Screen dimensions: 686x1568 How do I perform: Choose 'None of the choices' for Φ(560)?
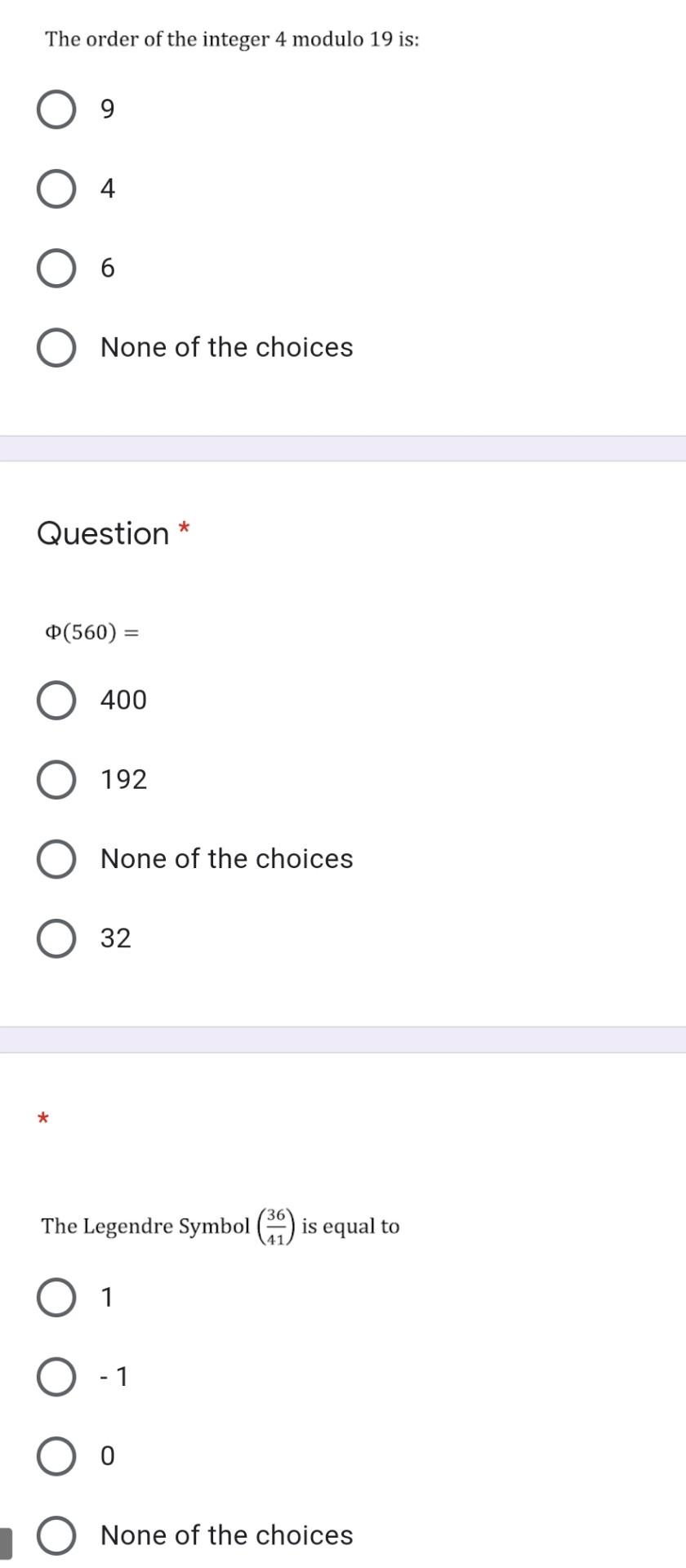pyautogui.click(x=55, y=858)
